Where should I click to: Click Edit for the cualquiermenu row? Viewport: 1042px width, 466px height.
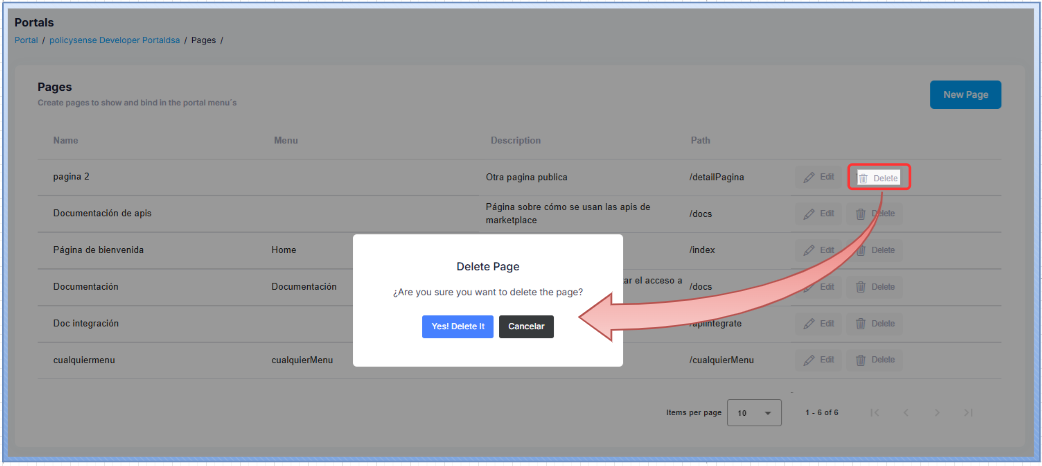point(818,359)
